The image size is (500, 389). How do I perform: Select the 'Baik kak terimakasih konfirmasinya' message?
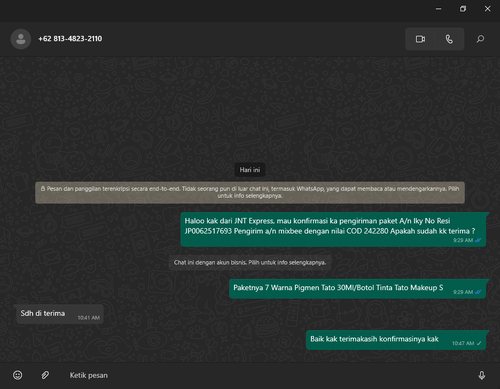(396, 340)
